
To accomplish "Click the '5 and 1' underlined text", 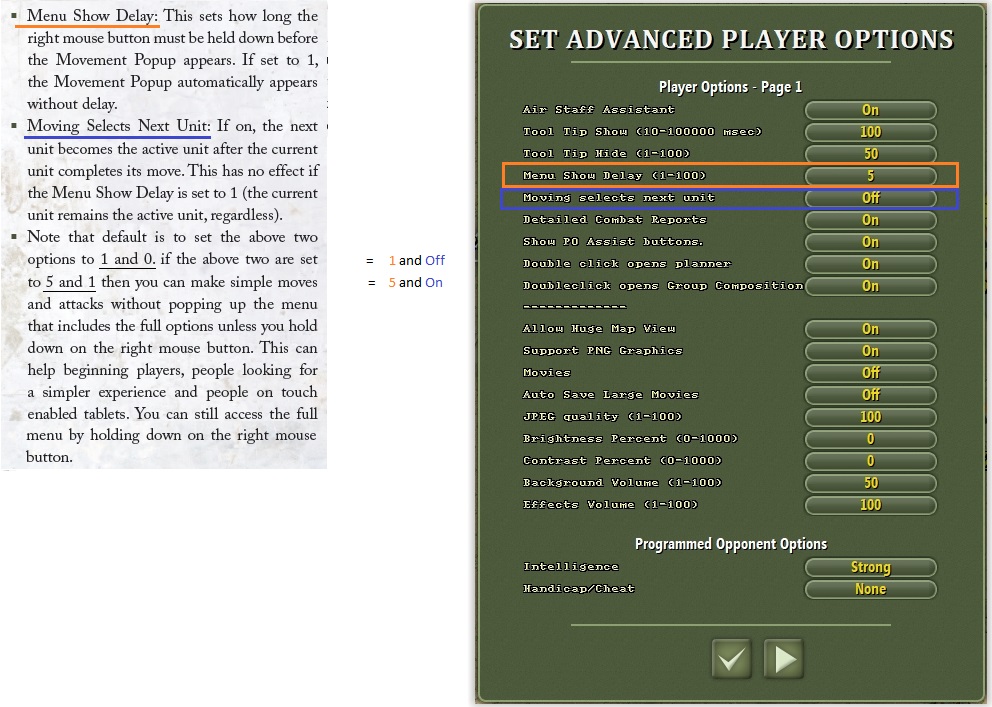I will point(70,282).
